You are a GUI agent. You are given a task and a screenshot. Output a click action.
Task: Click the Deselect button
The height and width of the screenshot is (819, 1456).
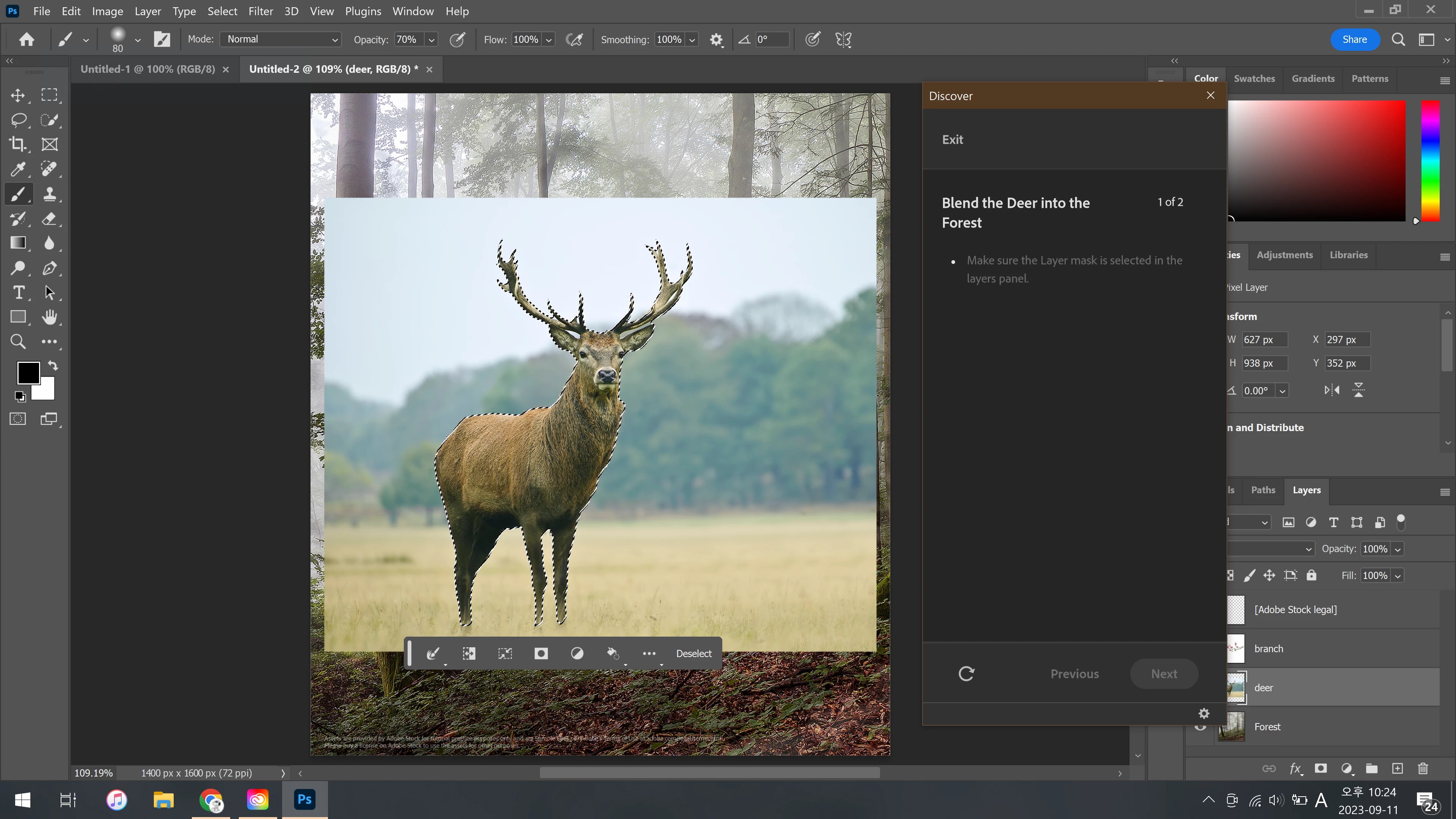[693, 653]
